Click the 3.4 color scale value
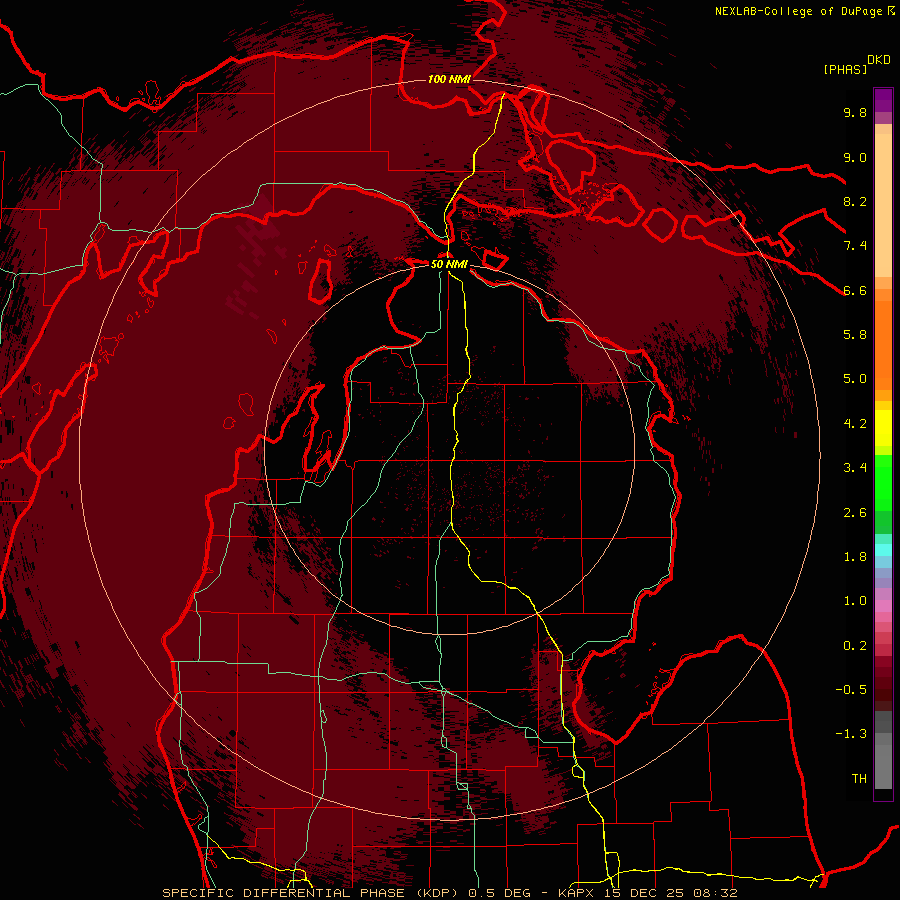Image resolution: width=900 pixels, height=900 pixels. pos(855,468)
